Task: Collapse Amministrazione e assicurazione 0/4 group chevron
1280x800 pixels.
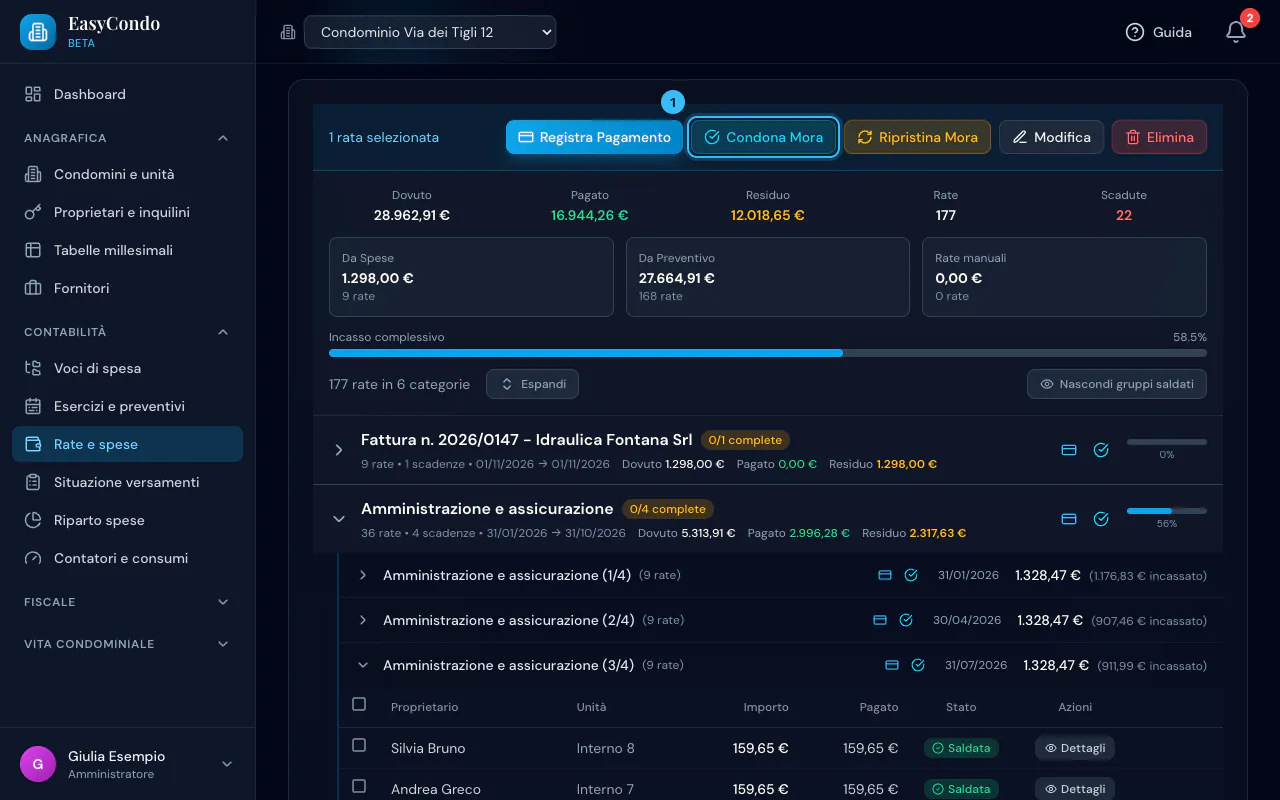Action: (x=339, y=519)
